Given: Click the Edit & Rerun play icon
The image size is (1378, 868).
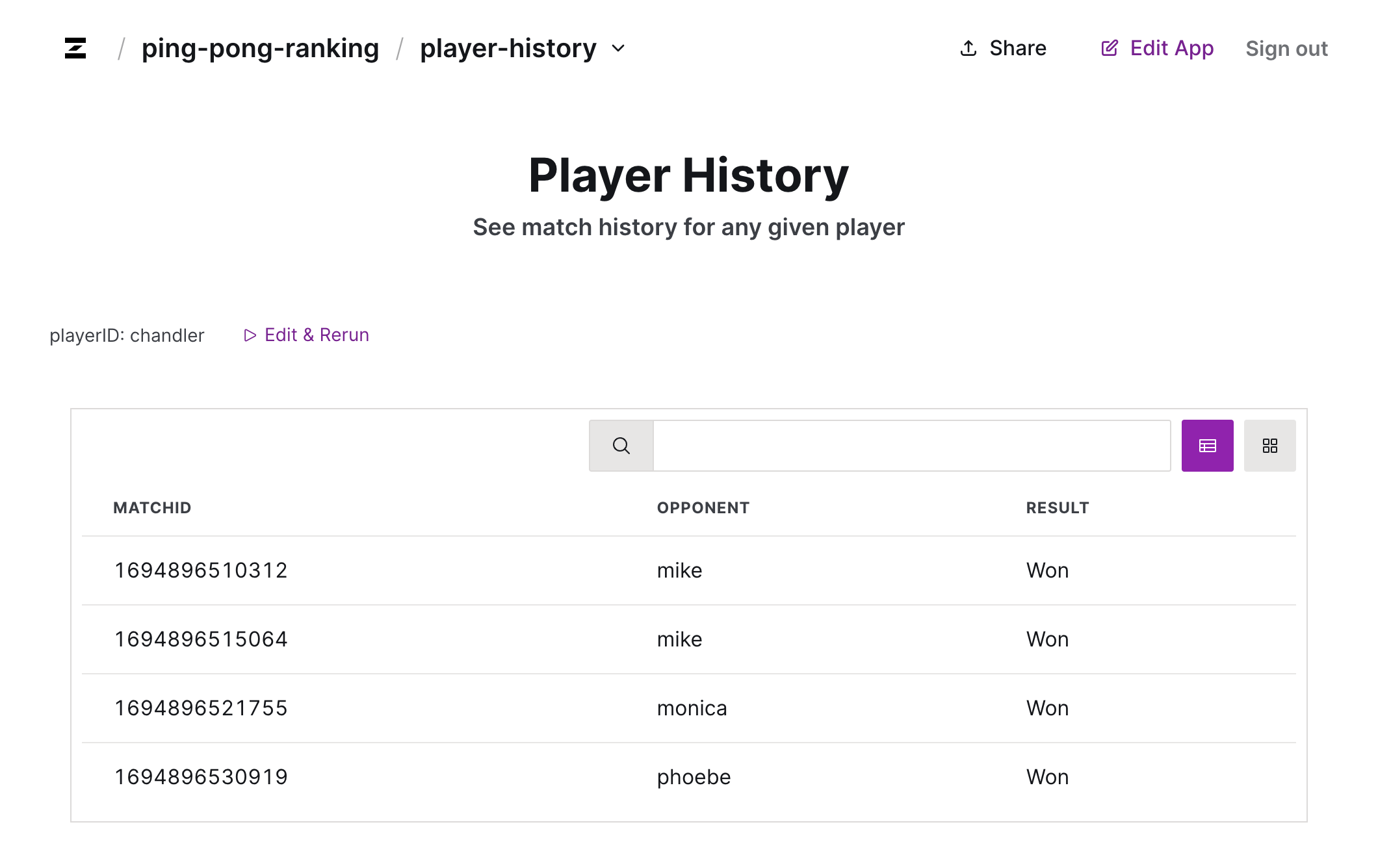Looking at the screenshot, I should [x=250, y=335].
